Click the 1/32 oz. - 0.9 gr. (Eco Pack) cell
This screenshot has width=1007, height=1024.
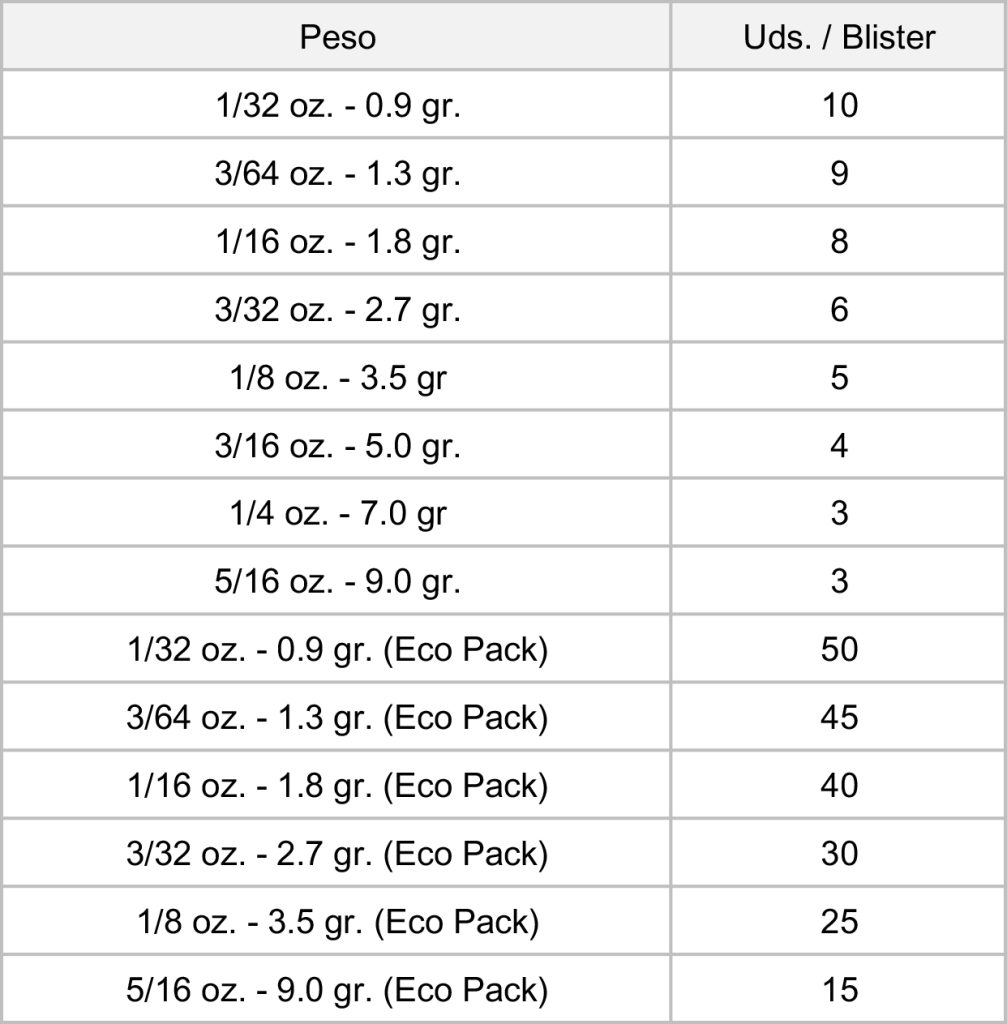(x=338, y=650)
